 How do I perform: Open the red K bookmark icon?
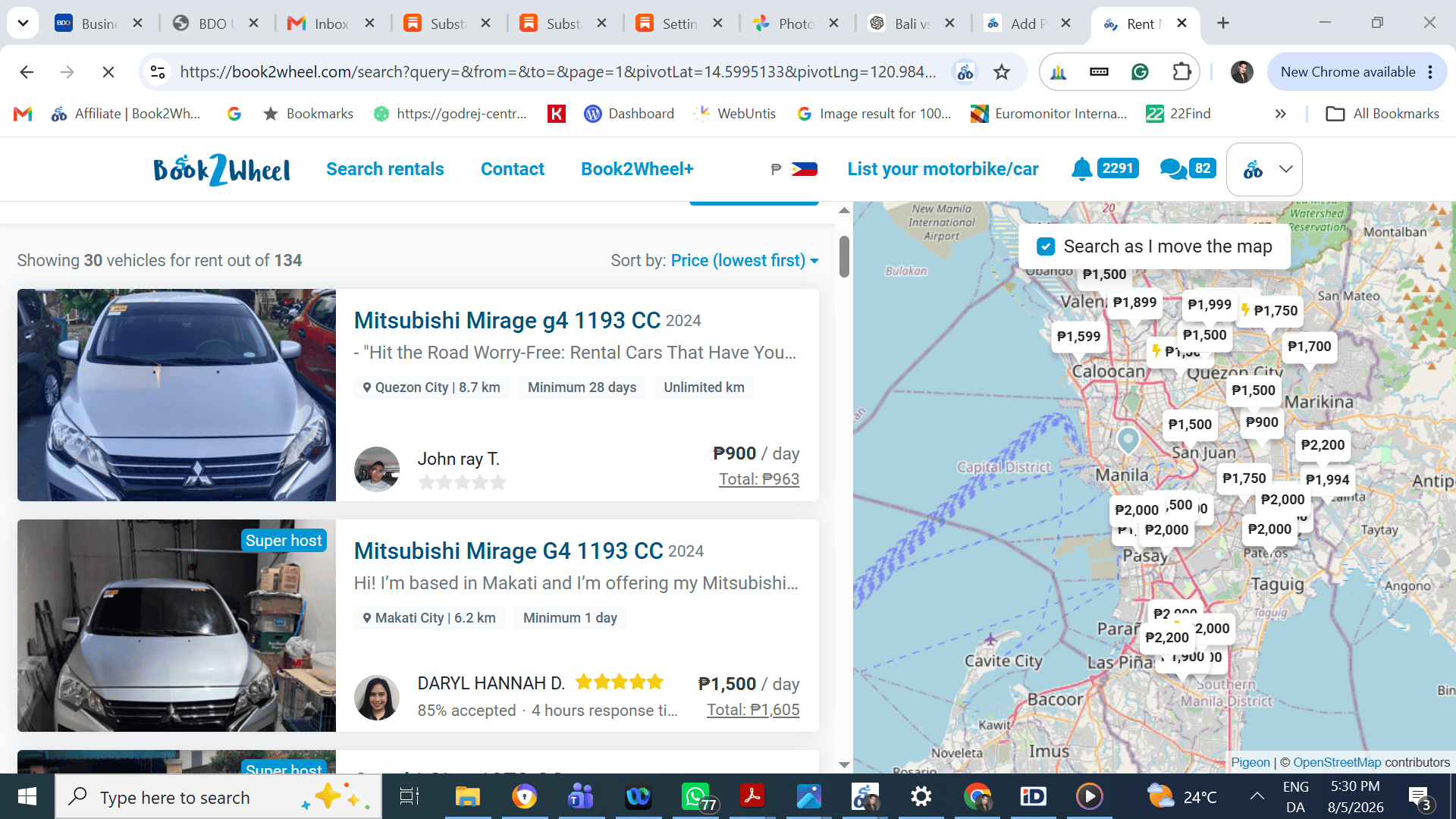(x=557, y=114)
